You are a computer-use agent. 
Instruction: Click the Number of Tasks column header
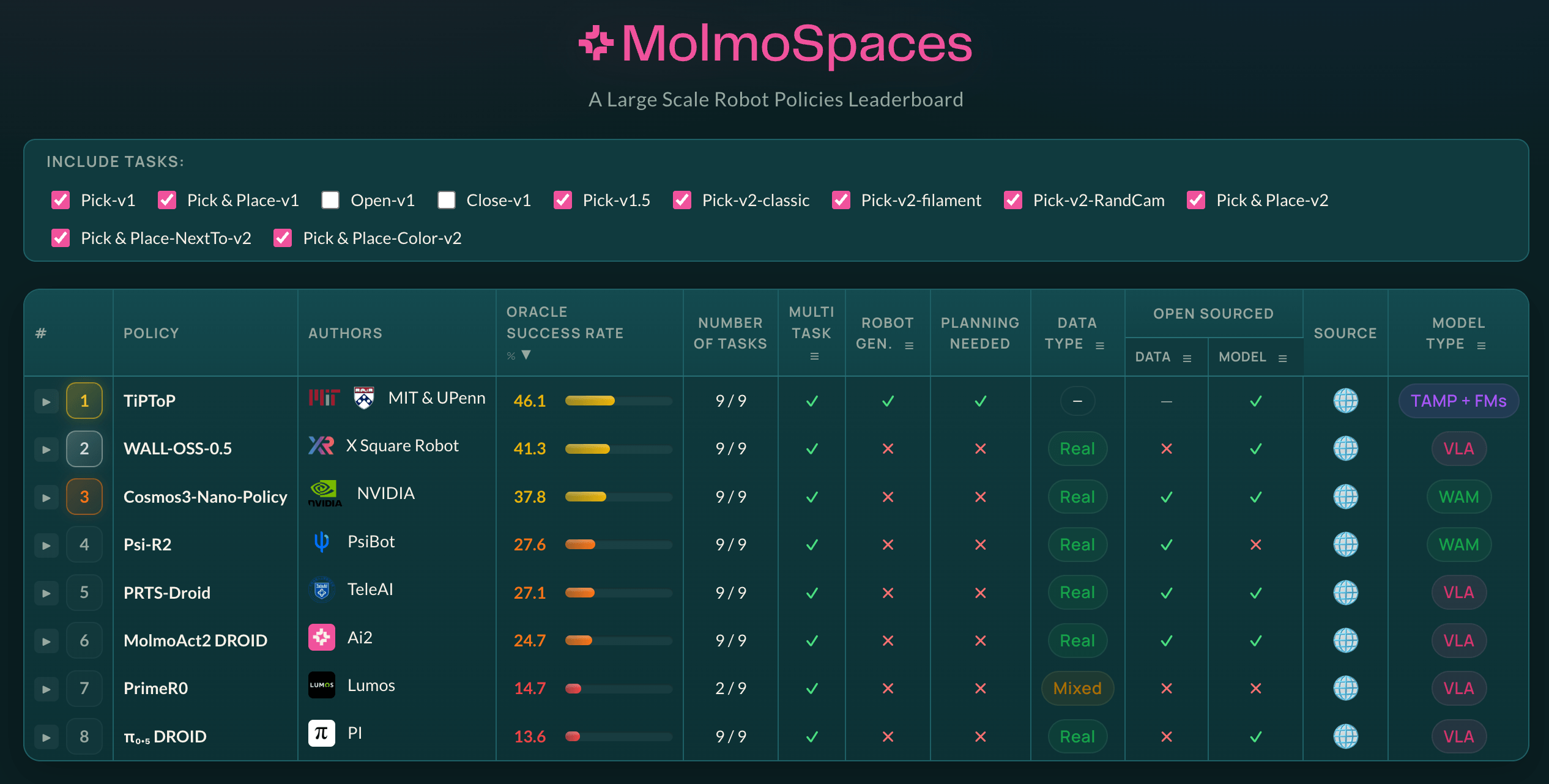(730, 333)
